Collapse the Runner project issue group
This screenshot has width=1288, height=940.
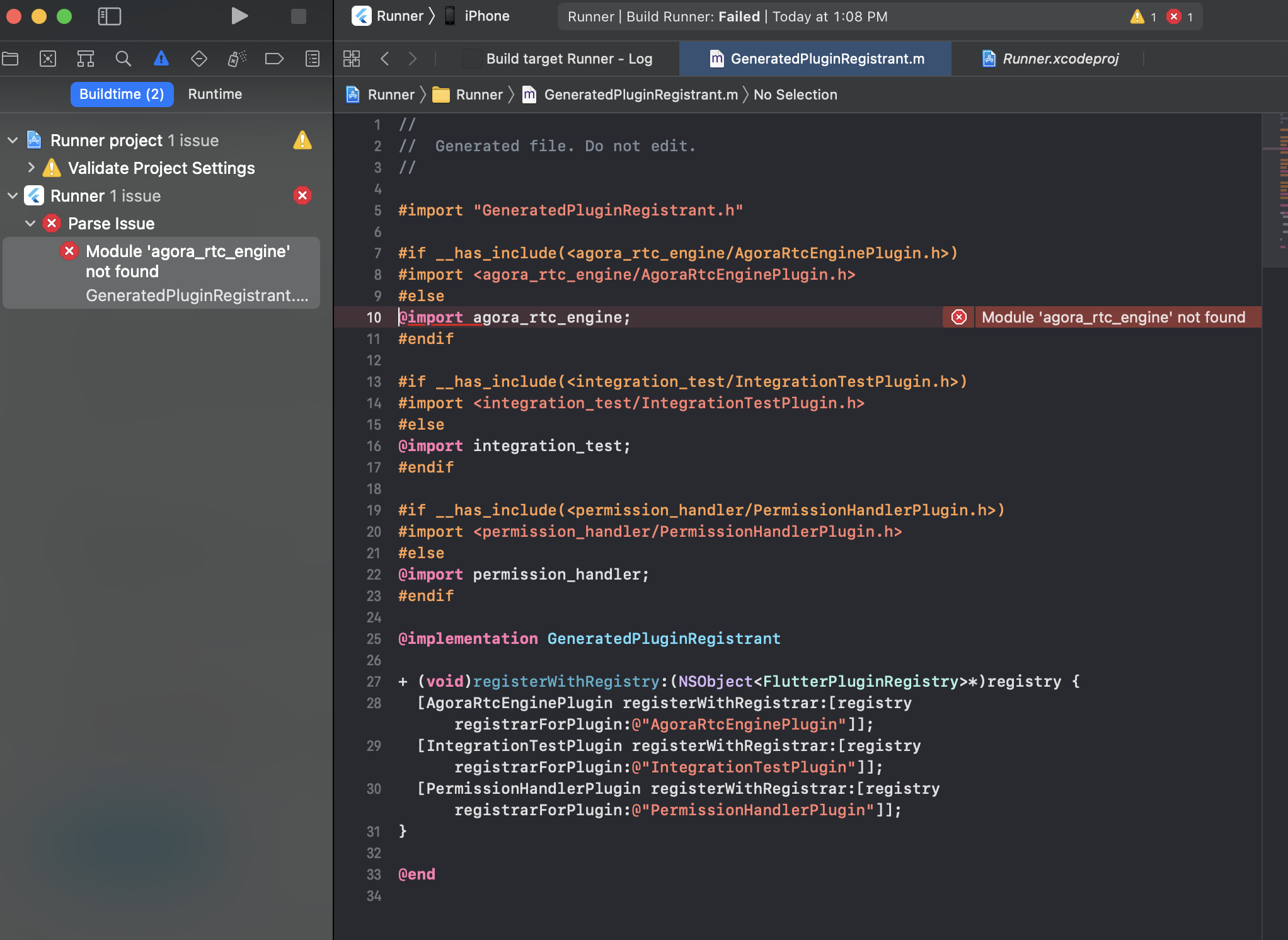(x=13, y=140)
